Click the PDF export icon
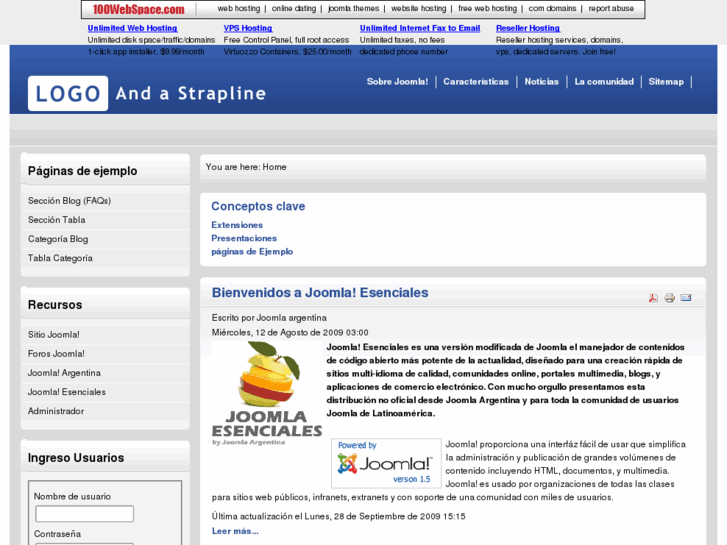Screen dimensions: 727x545 point(653,298)
